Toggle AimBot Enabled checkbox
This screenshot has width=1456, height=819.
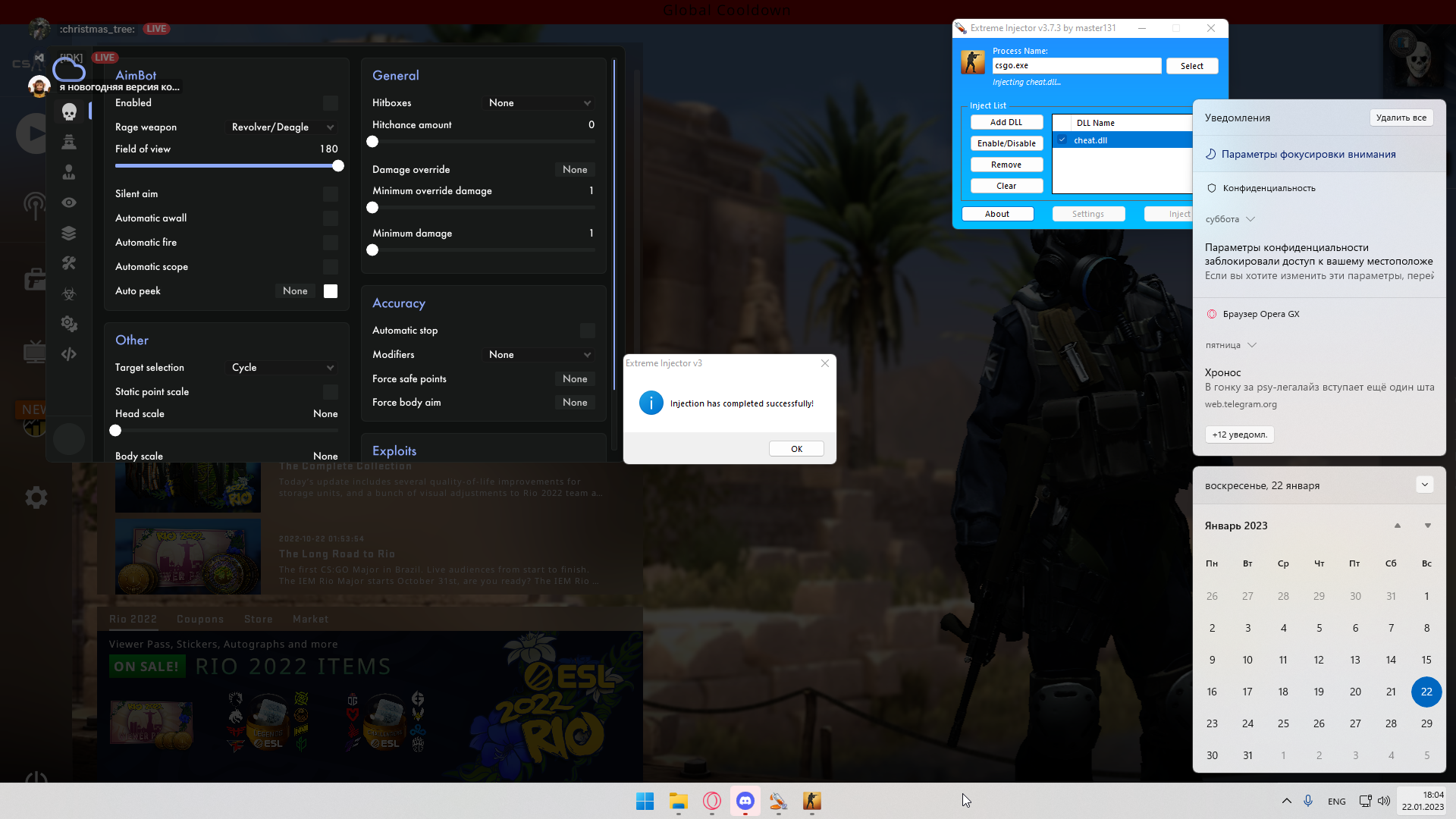point(331,103)
